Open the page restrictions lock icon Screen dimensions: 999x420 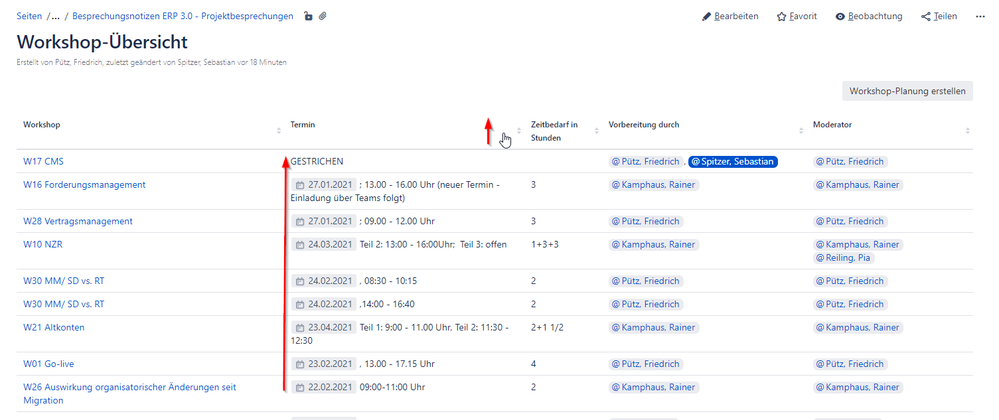click(308, 17)
